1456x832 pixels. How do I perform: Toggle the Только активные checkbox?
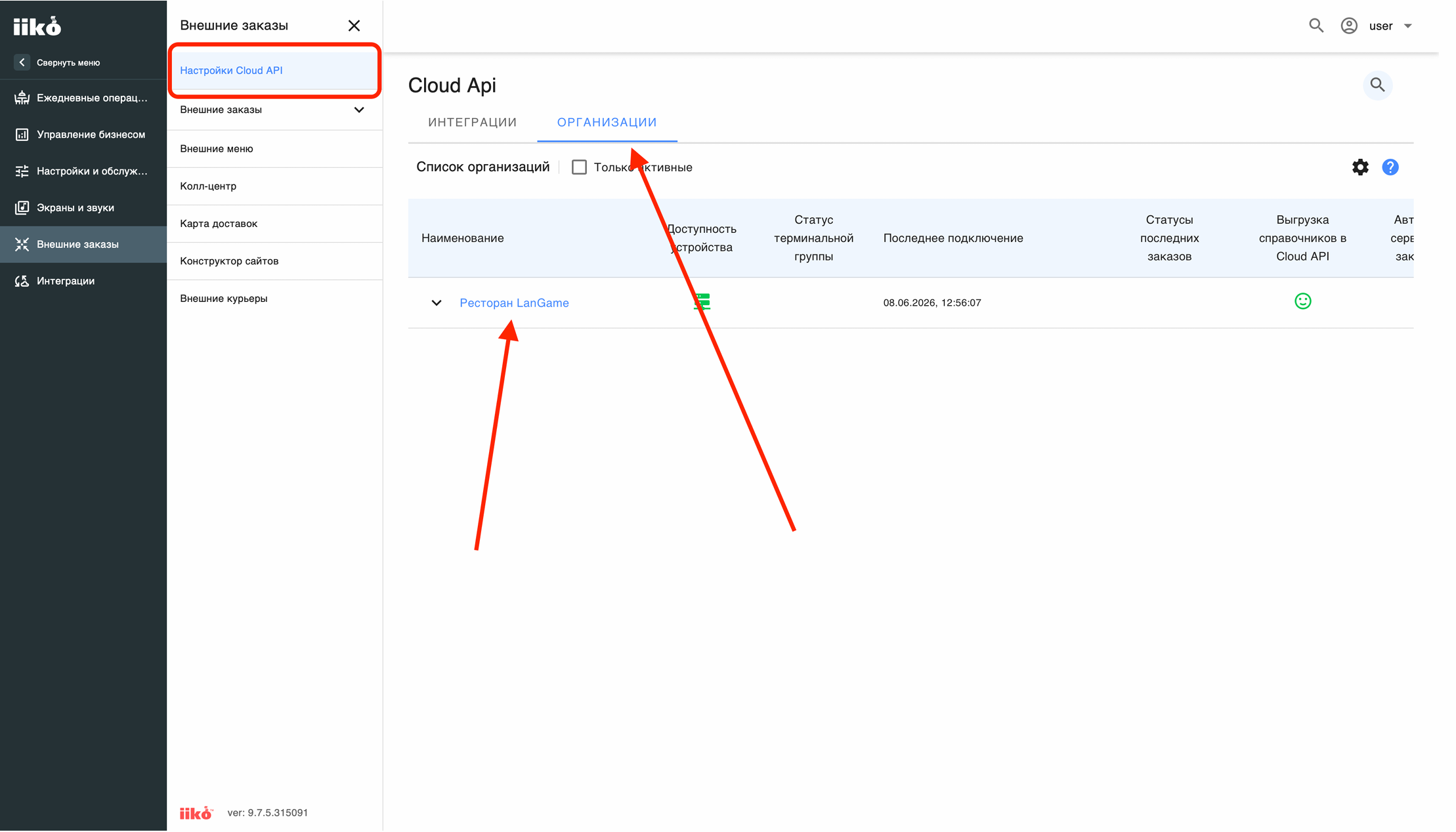(x=579, y=167)
